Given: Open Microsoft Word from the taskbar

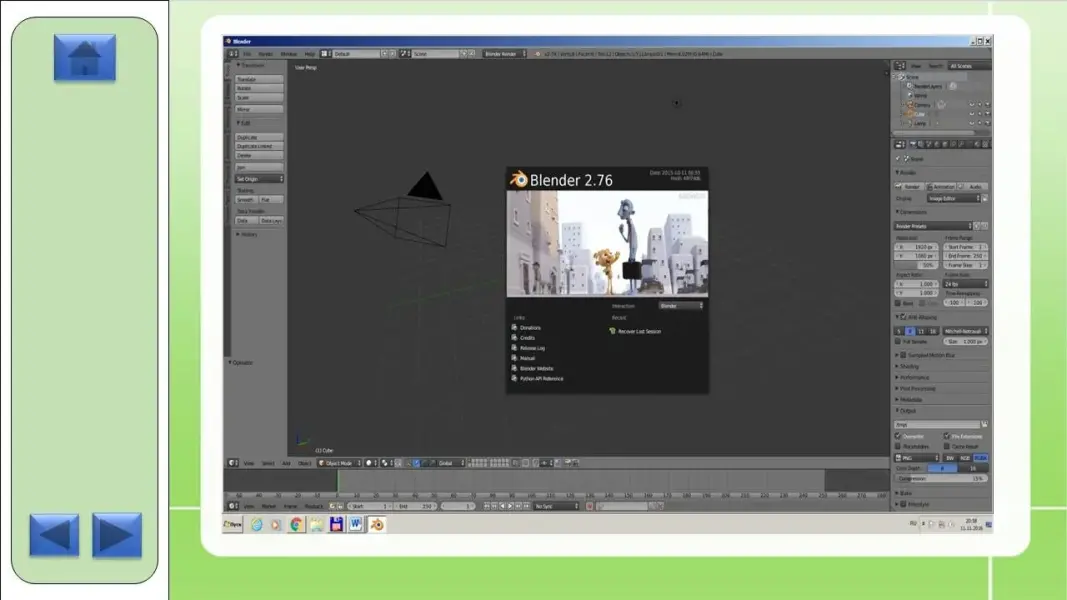Looking at the screenshot, I should click(356, 524).
